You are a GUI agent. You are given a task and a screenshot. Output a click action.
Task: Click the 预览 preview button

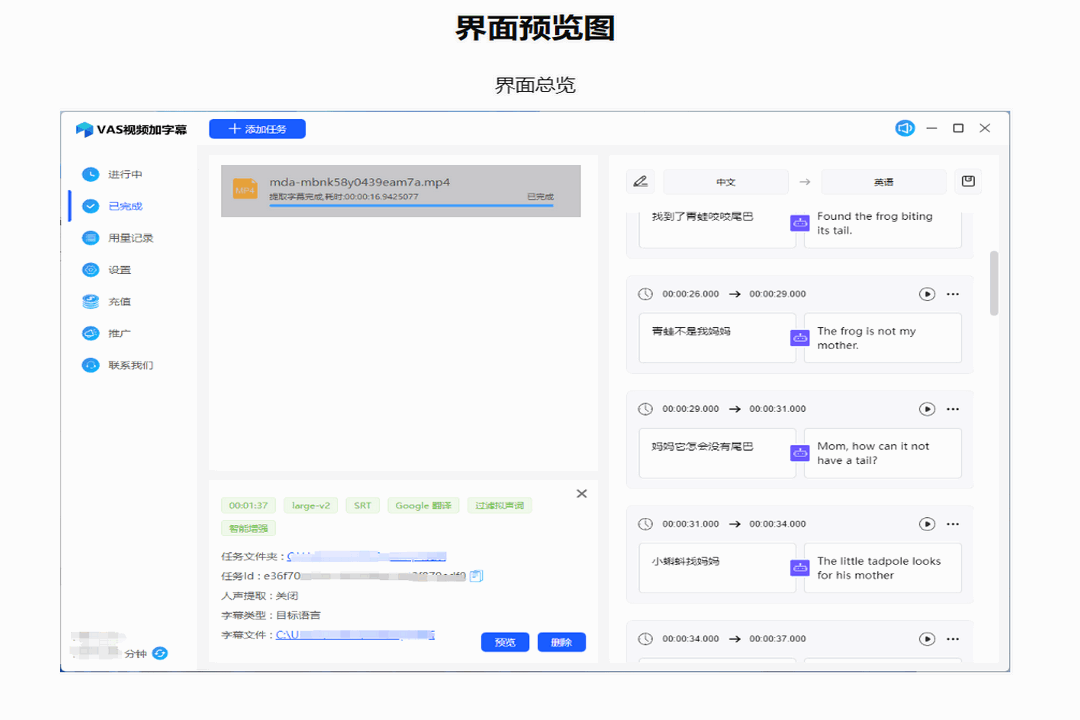504,641
